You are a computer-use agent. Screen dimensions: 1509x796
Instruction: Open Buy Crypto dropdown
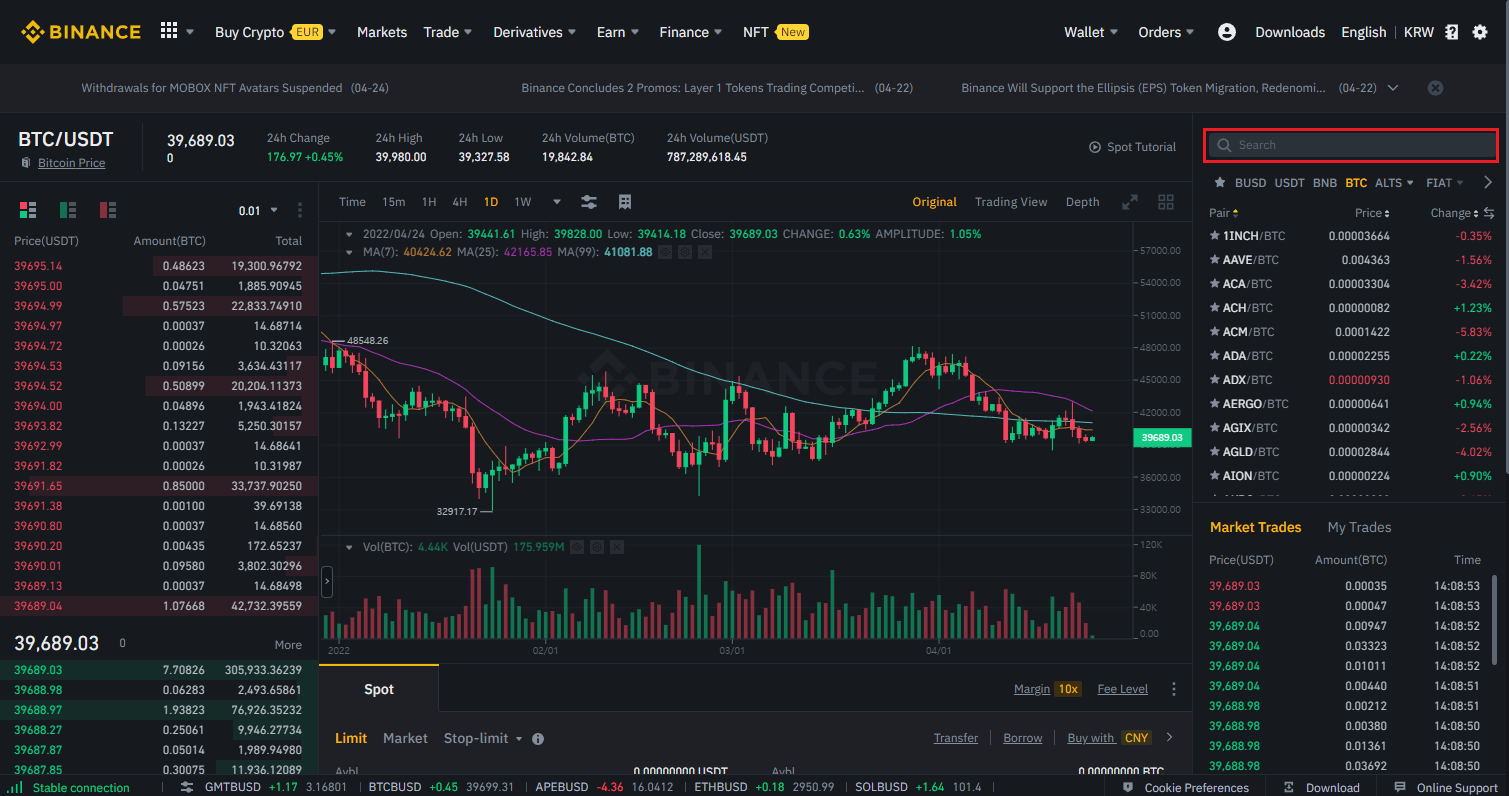point(276,32)
